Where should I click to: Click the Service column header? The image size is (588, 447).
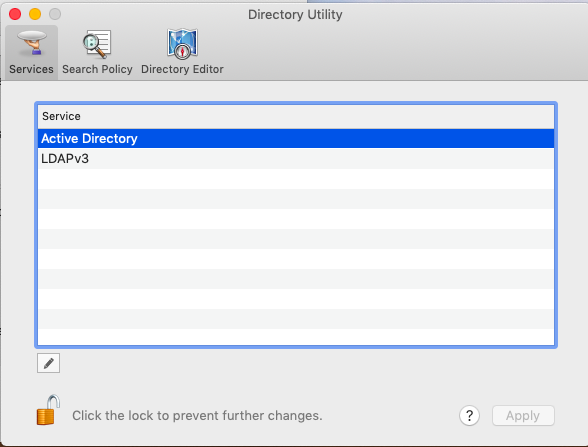click(x=296, y=116)
